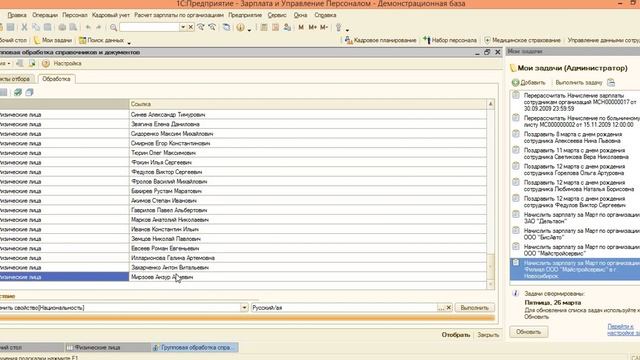Image resolution: width=640 pixels, height=360 pixels.
Task: Click Выполнить задачу in tasks panel
Action: point(579,82)
